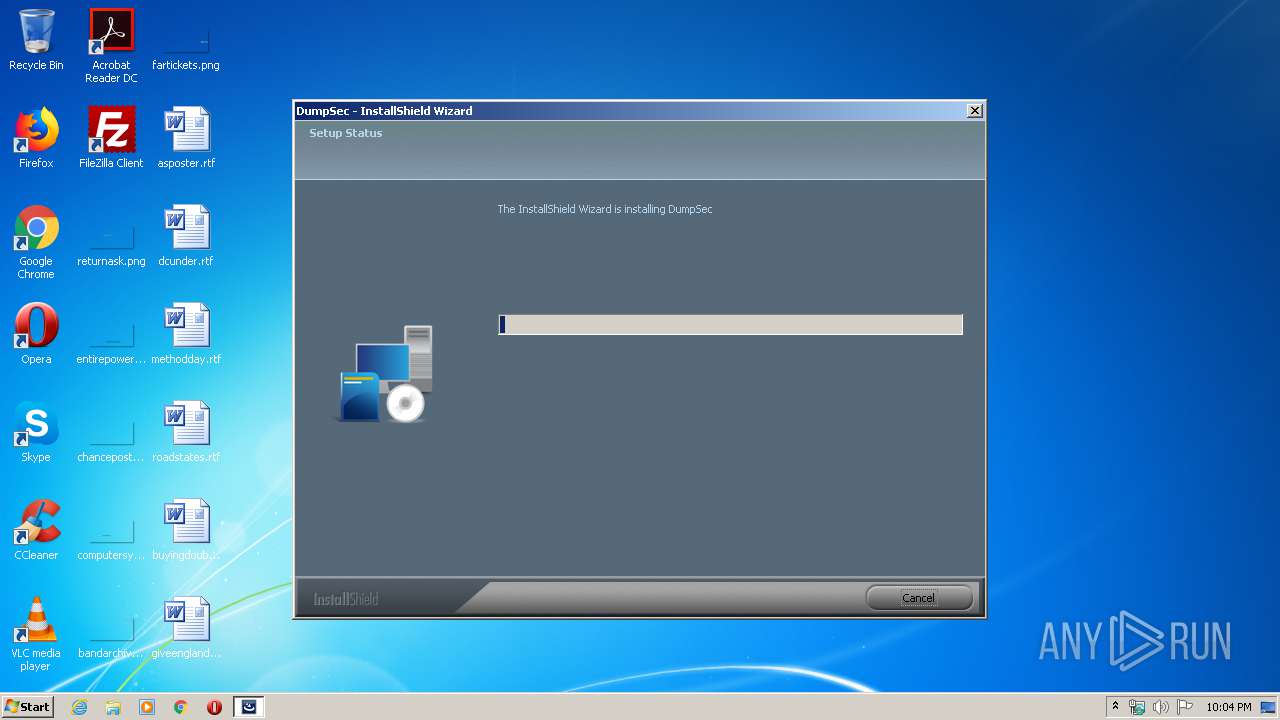Click the 10:04 PM taskbar clock

click(1228, 707)
